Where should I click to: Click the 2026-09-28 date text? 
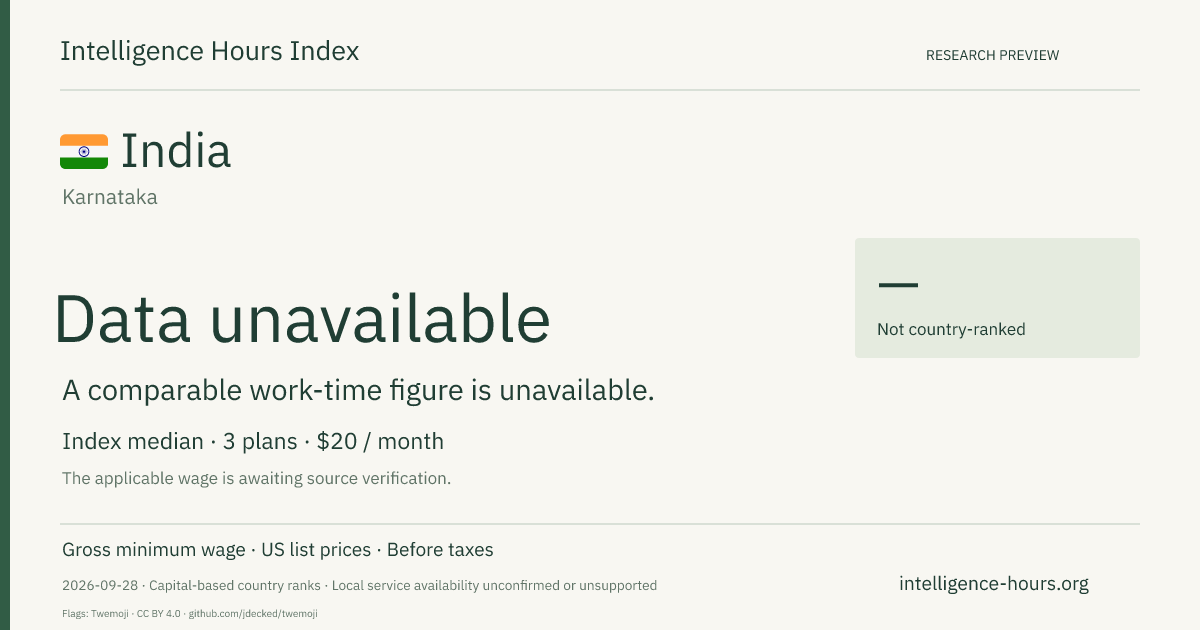(x=101, y=585)
